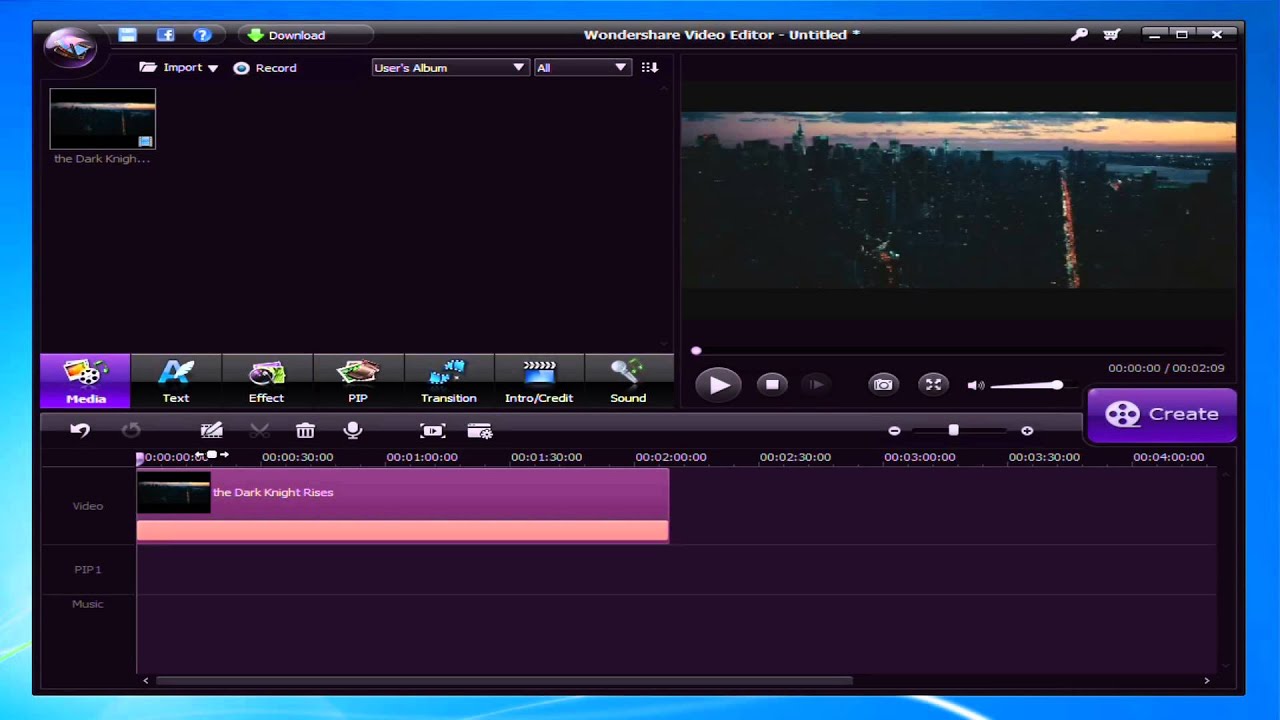
Task: Click the 00:01:00:00 timeline ruler mark
Action: pyautogui.click(x=422, y=457)
